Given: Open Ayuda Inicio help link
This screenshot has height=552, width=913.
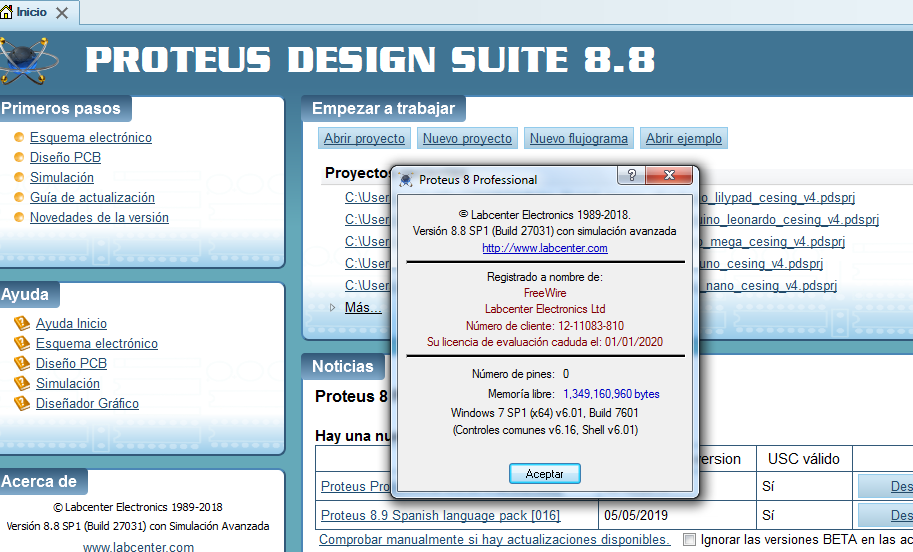Looking at the screenshot, I should click(72, 323).
